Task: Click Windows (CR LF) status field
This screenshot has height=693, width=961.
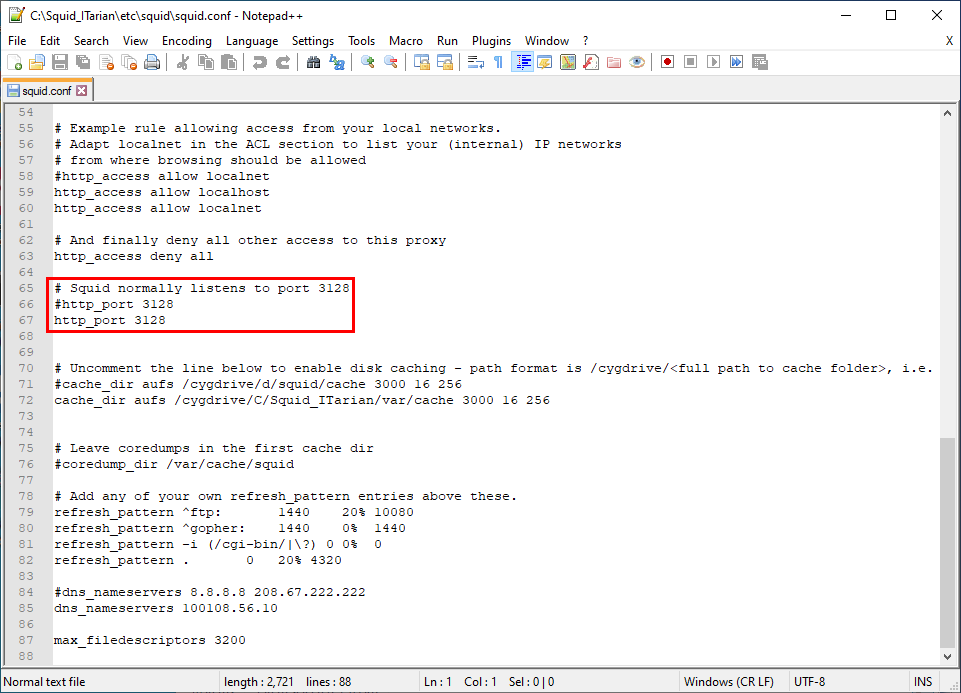Action: point(729,681)
